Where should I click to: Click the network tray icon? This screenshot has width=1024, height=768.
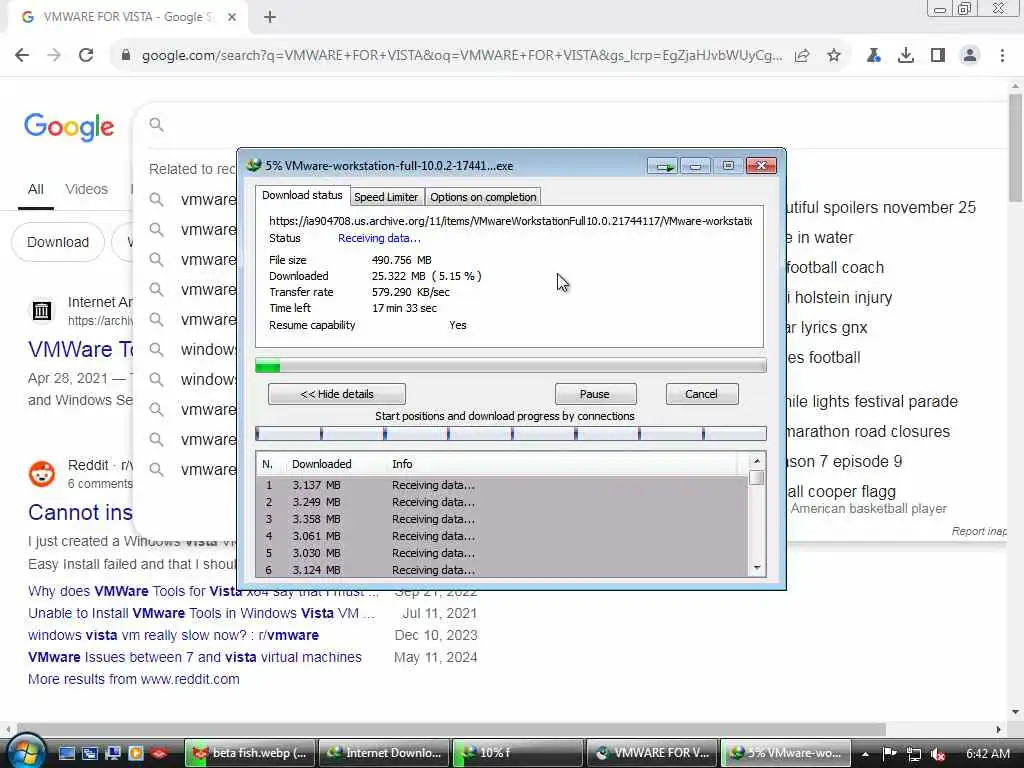click(914, 754)
